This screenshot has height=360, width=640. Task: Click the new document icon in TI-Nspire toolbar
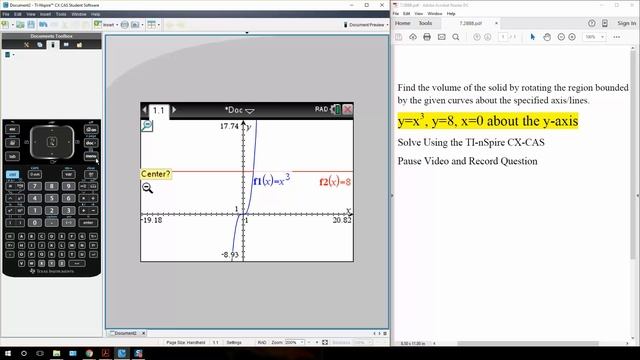click(x=5, y=25)
